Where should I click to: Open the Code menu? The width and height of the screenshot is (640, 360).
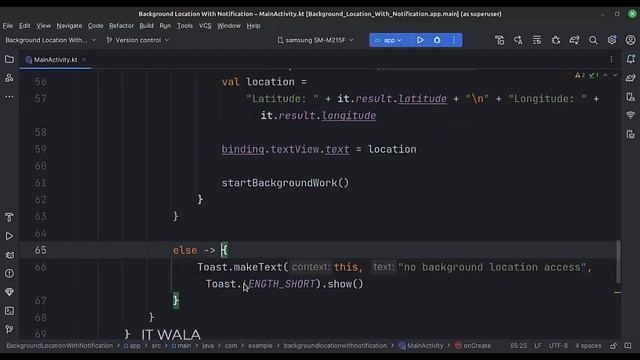pos(96,26)
